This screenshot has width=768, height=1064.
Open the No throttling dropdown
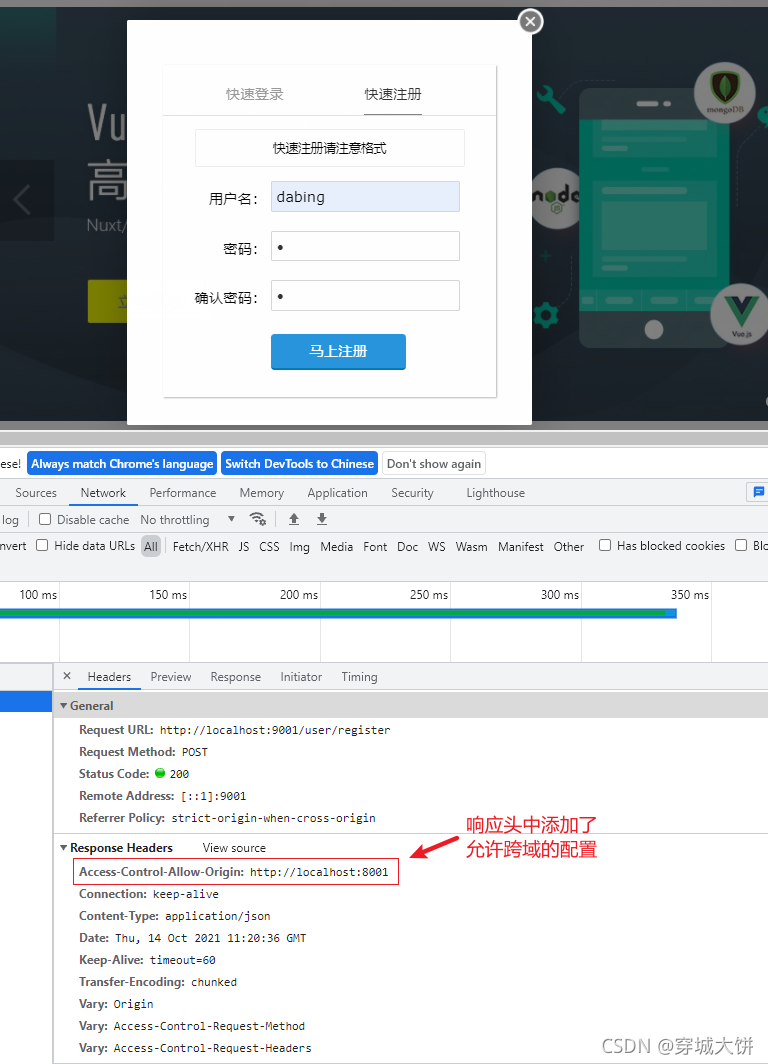click(187, 520)
